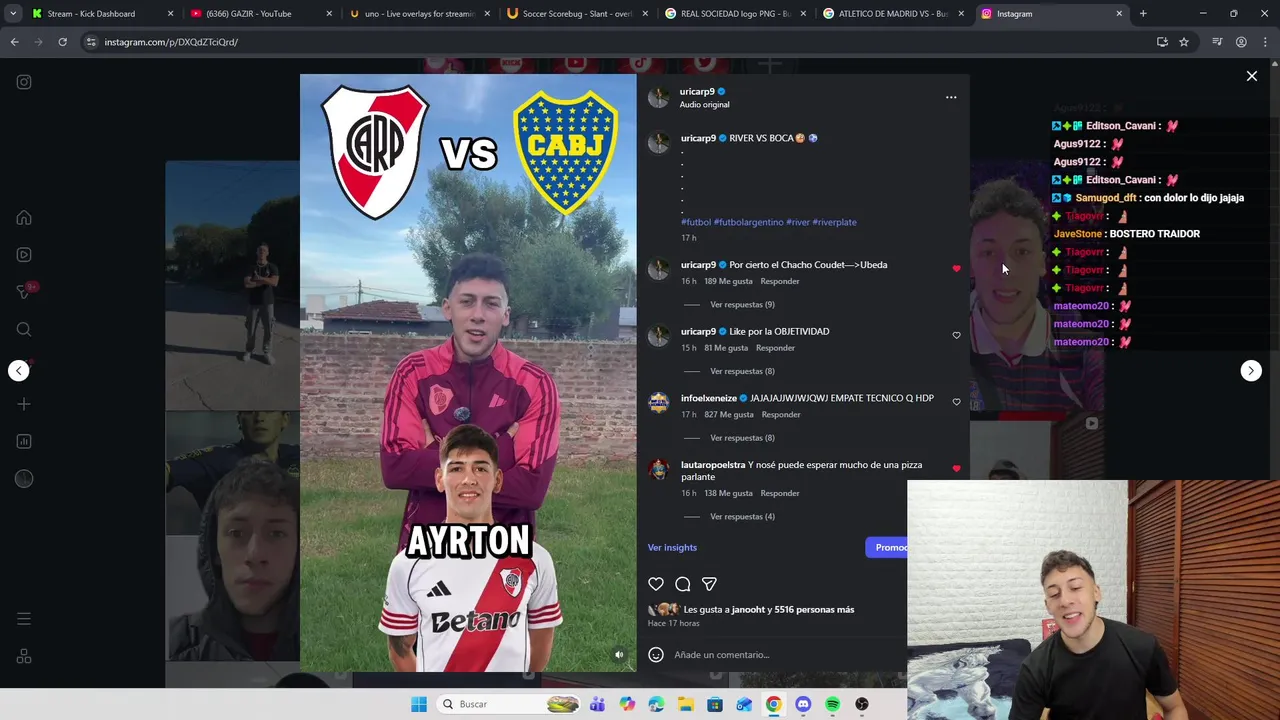The image size is (1280, 720).
Task: Open Instagram home from the sidebar
Action: tap(24, 218)
